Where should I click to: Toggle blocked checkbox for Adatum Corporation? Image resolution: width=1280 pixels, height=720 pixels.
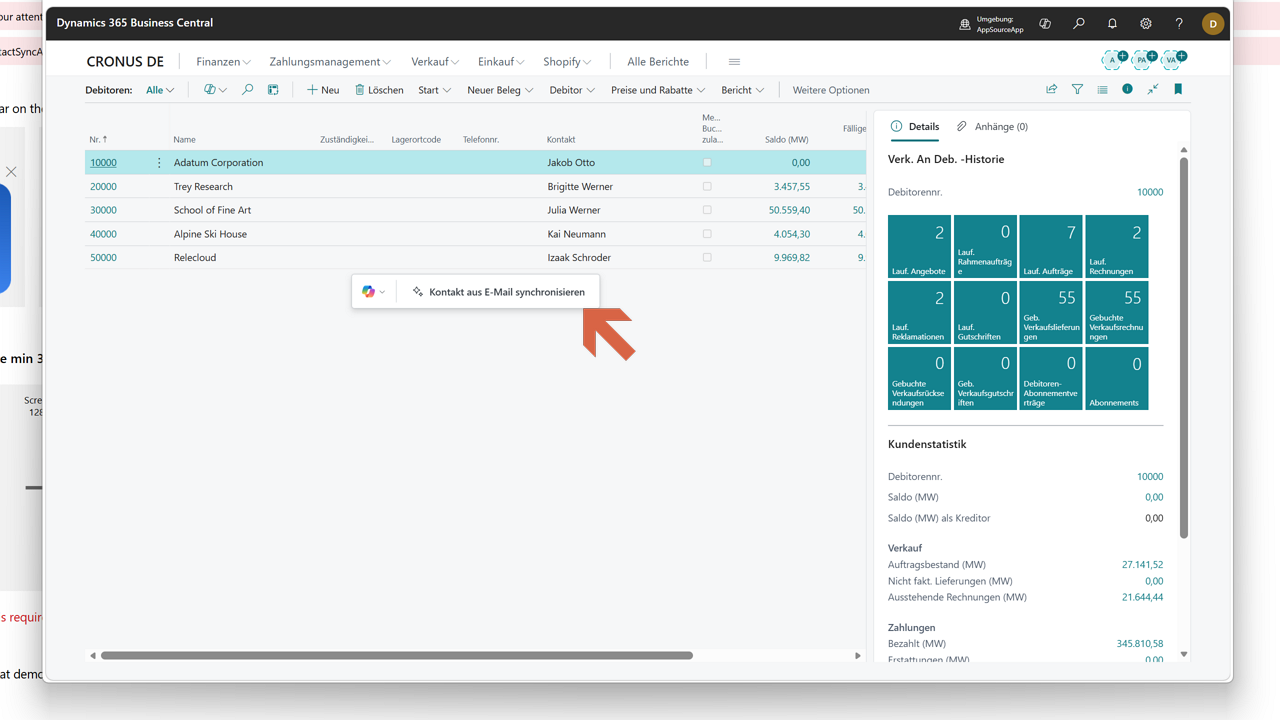707,162
